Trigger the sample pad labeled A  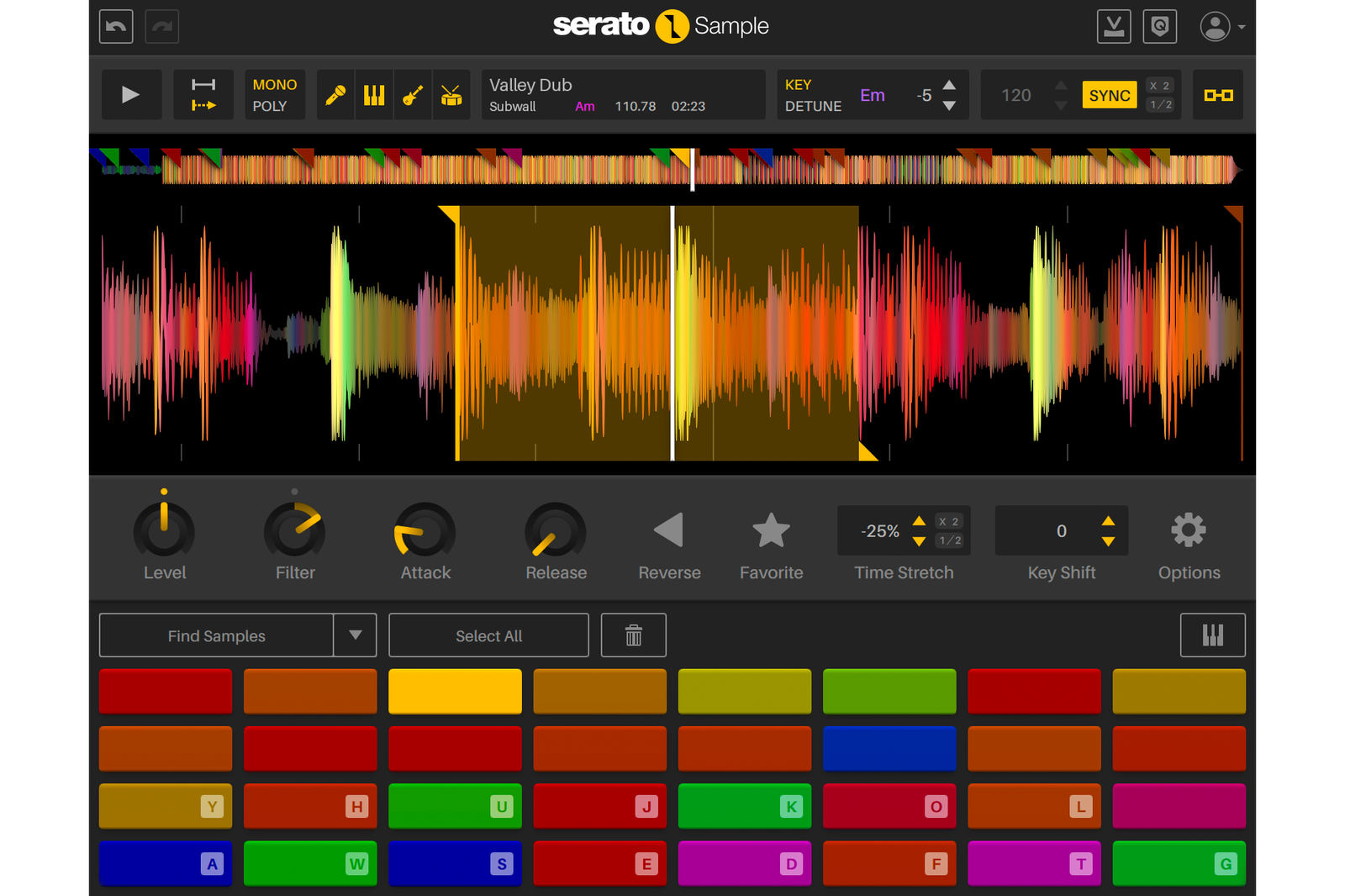[165, 863]
